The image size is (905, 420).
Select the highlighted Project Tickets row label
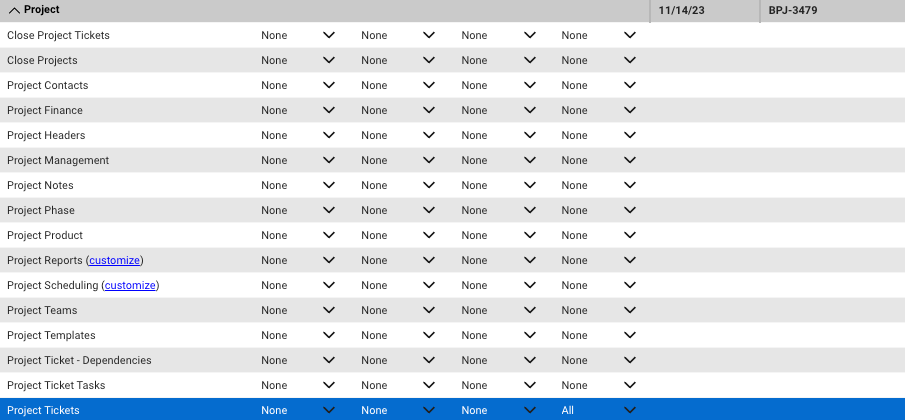[43, 410]
